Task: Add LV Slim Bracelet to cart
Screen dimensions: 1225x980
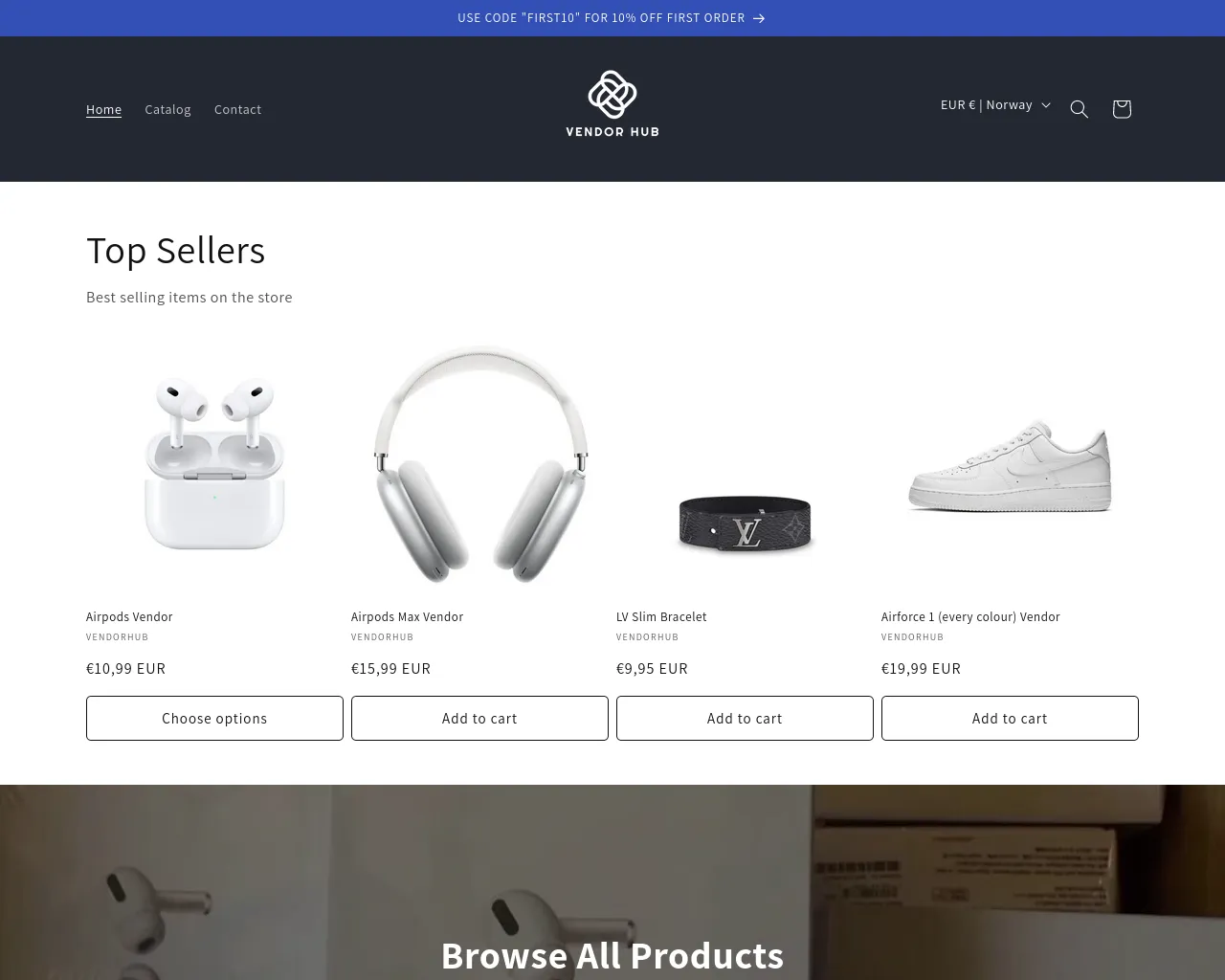Action: click(x=745, y=718)
